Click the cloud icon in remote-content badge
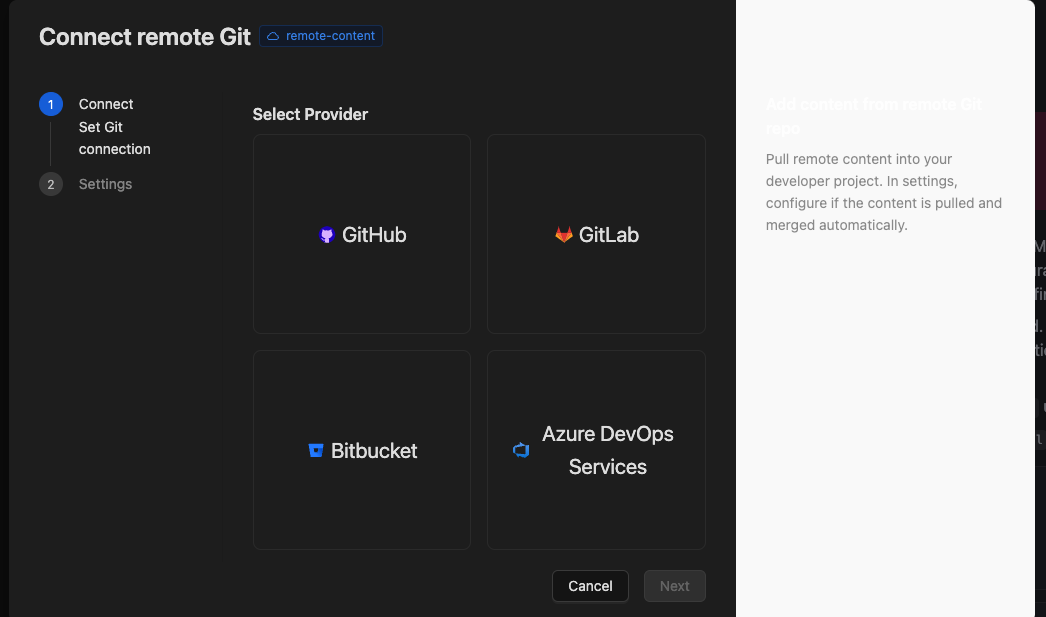This screenshot has height=617, width=1046. 273,36
